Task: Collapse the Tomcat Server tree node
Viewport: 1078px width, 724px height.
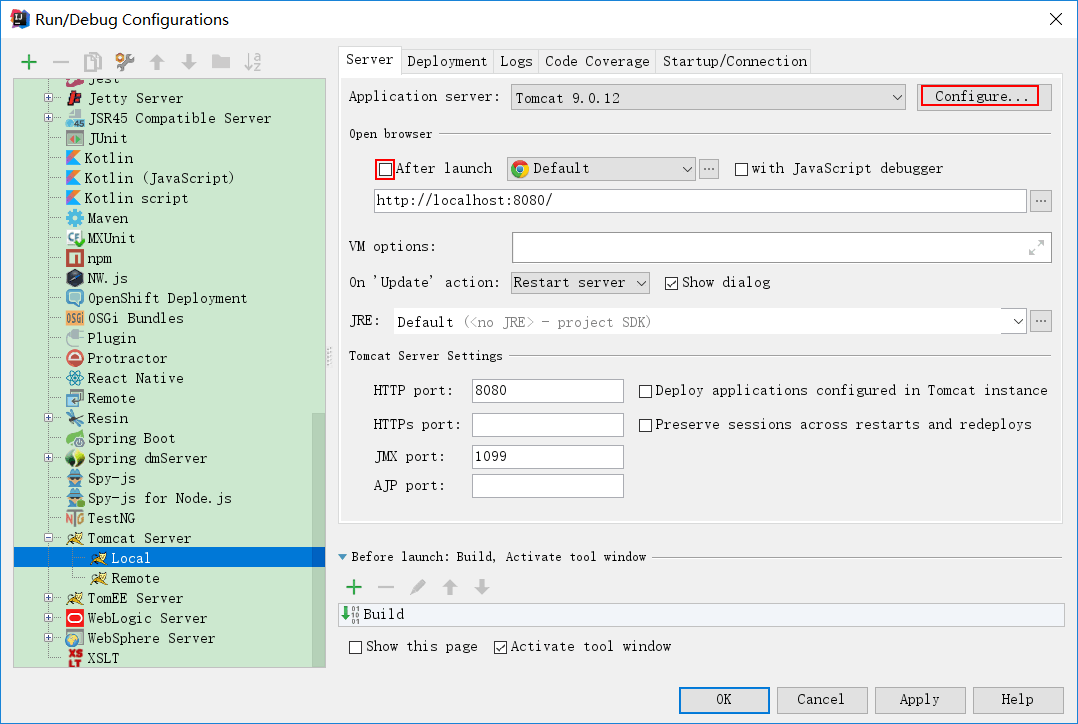Action: 49,538
